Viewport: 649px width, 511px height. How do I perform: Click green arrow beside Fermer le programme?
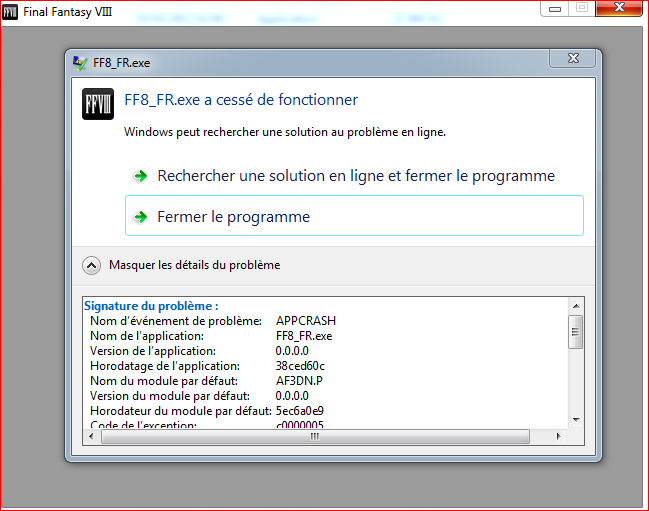coord(141,217)
